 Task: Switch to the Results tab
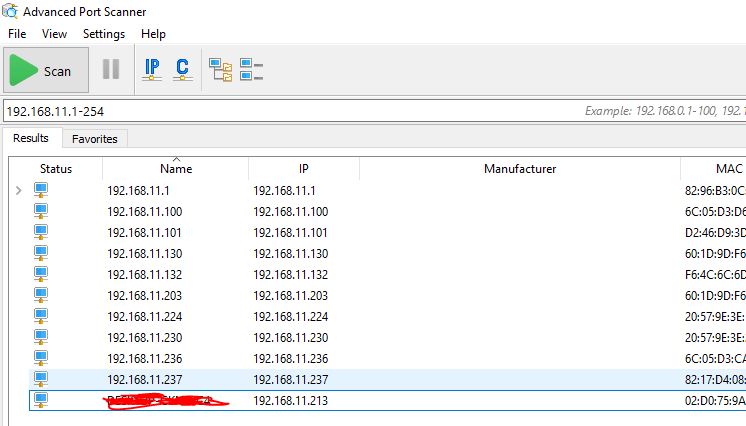click(31, 138)
